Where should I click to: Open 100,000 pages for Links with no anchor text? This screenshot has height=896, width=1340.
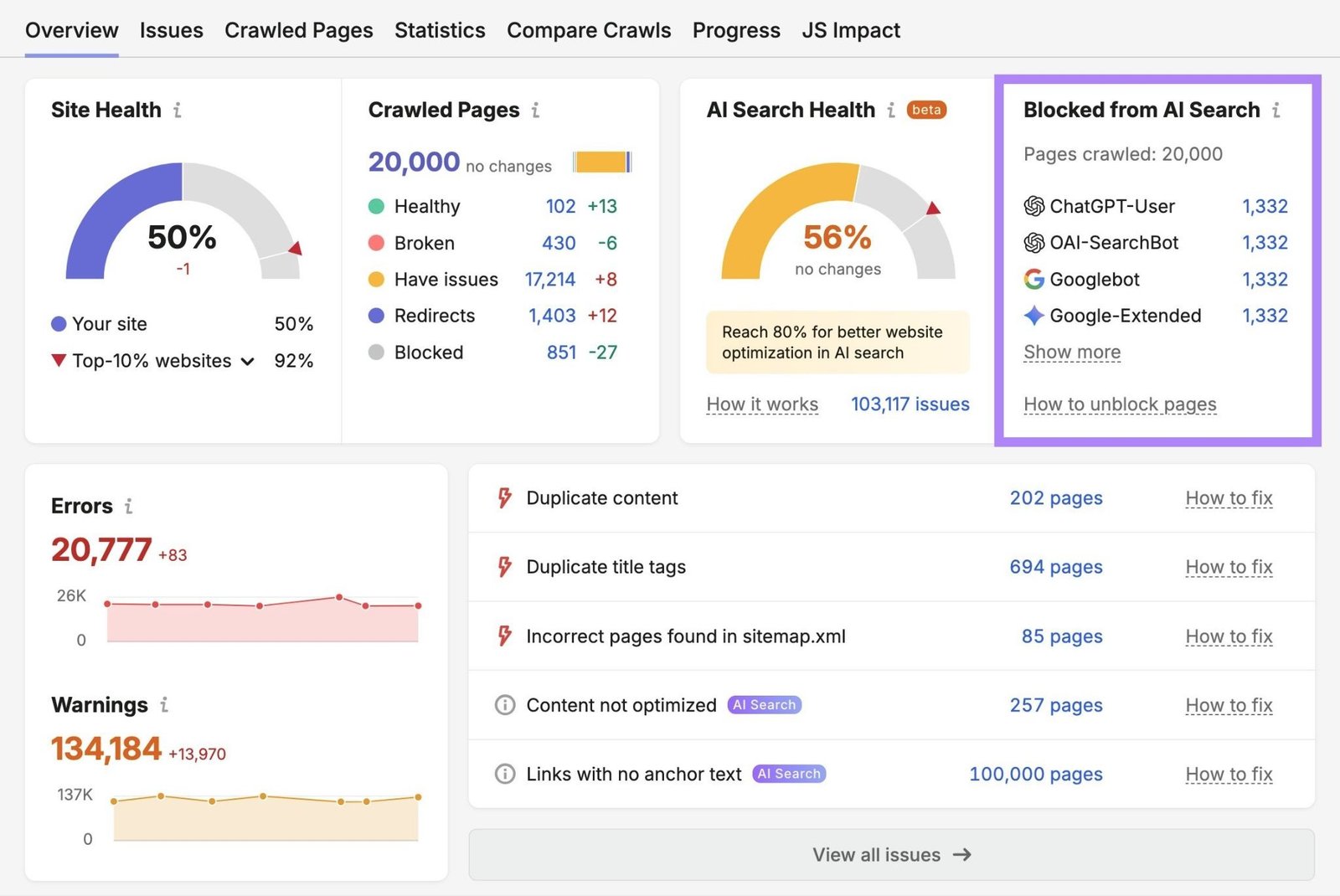1036,774
